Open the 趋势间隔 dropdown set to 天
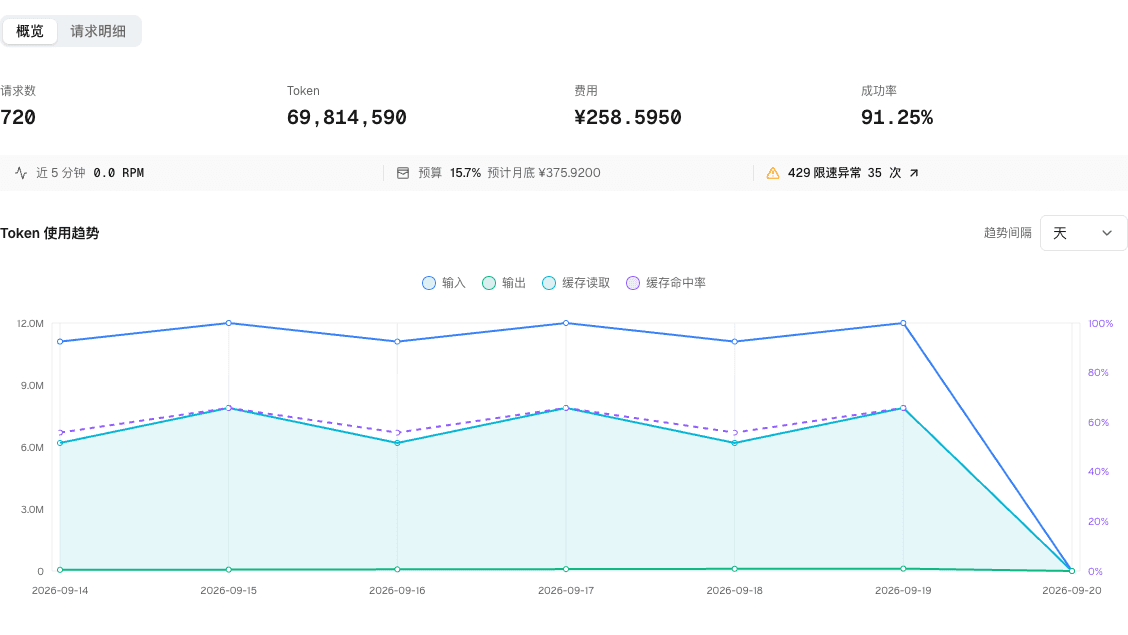 (x=1083, y=233)
